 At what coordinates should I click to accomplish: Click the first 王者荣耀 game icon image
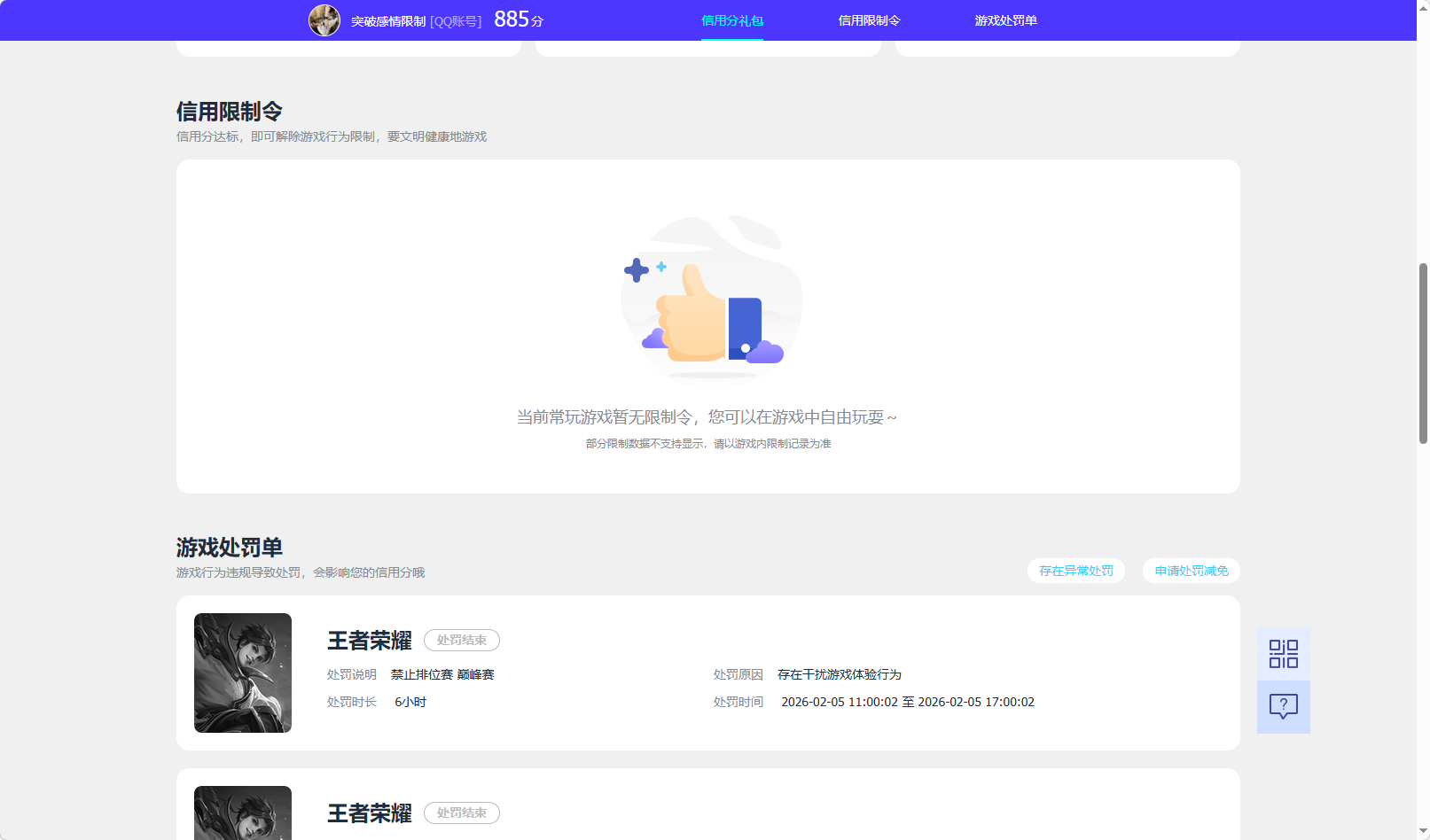tap(242, 673)
